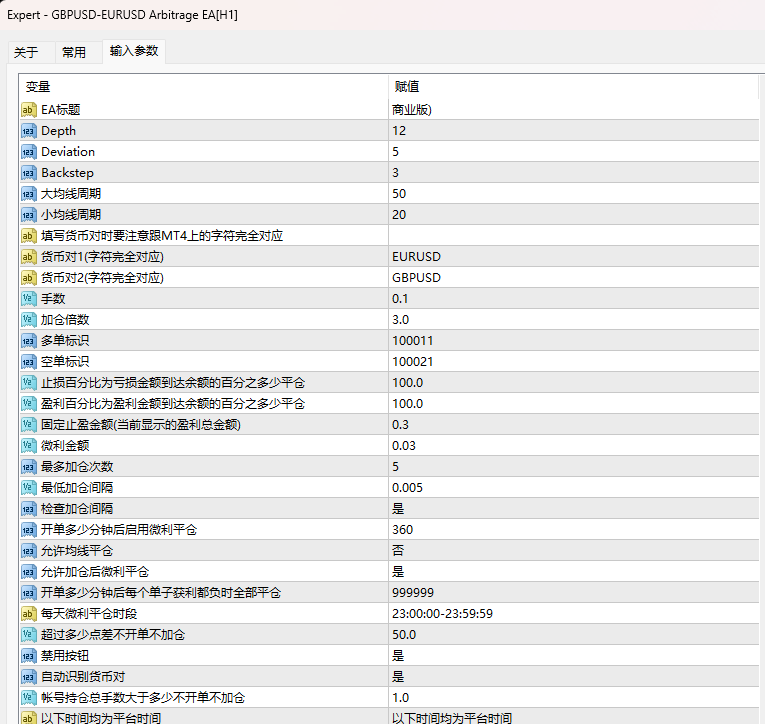Screen dimensions: 765x724
Task: Select the 输入参数 tab
Action: coord(134,51)
